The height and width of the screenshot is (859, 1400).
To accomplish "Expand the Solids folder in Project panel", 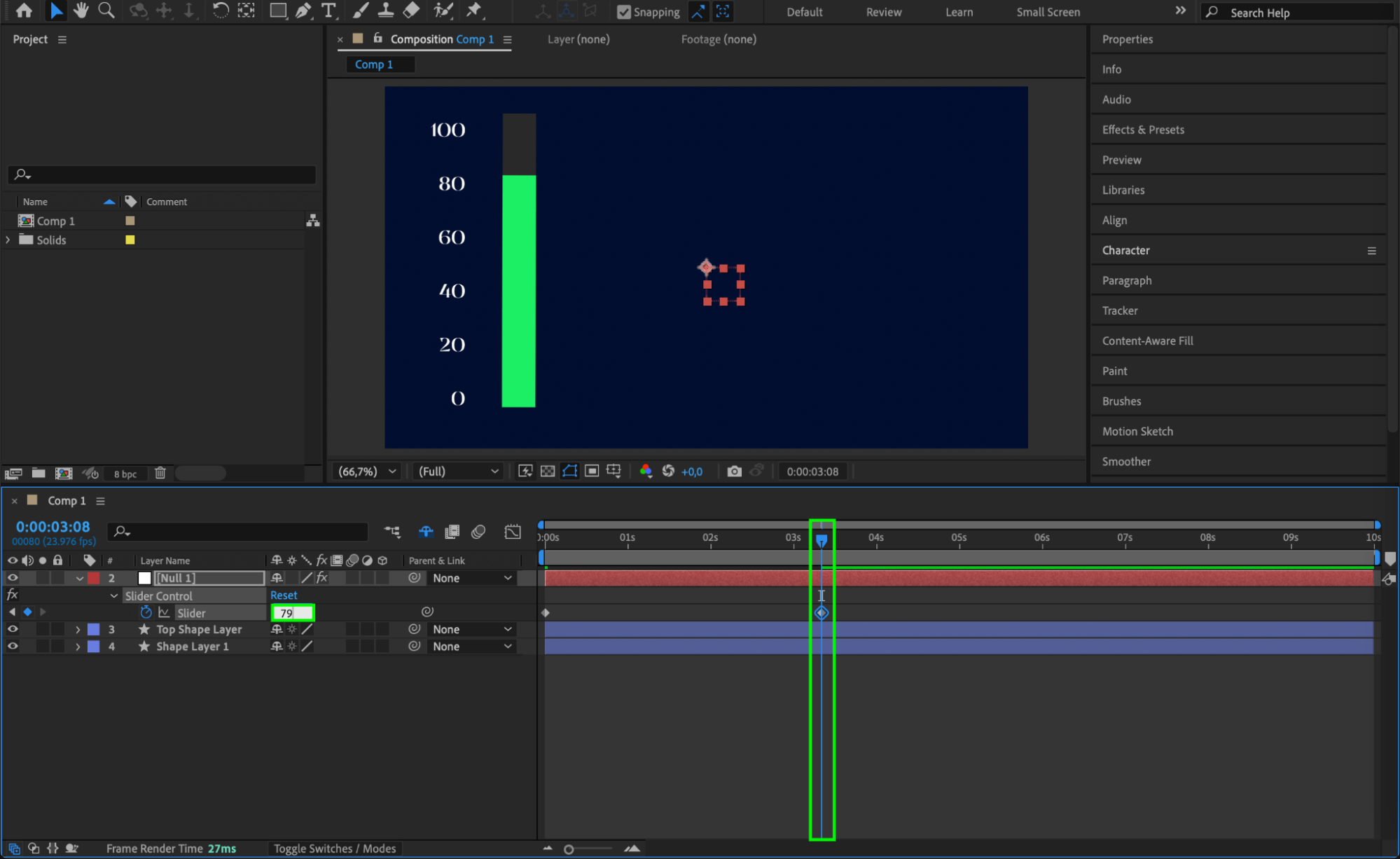I will pyautogui.click(x=8, y=240).
